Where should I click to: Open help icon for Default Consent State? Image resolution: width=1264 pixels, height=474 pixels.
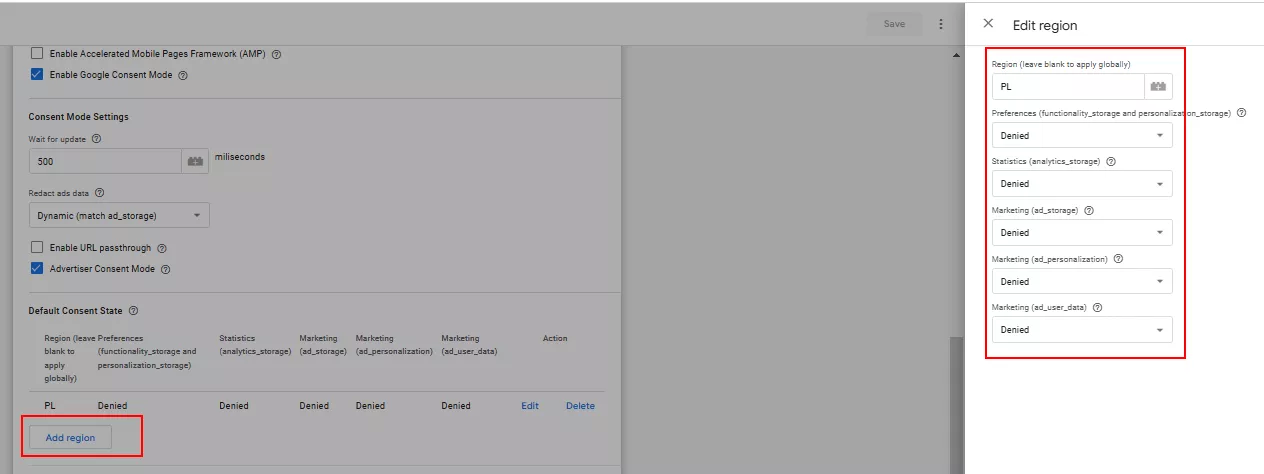click(x=133, y=311)
